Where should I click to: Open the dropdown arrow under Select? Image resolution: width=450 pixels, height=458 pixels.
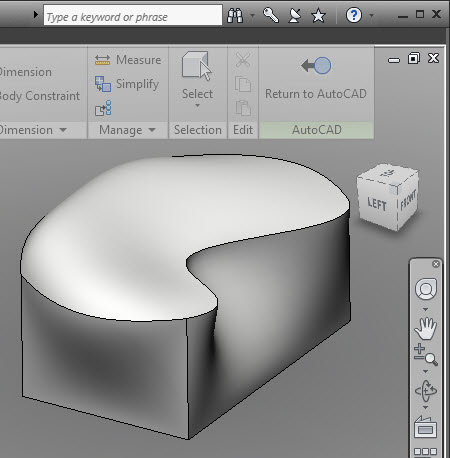click(197, 105)
